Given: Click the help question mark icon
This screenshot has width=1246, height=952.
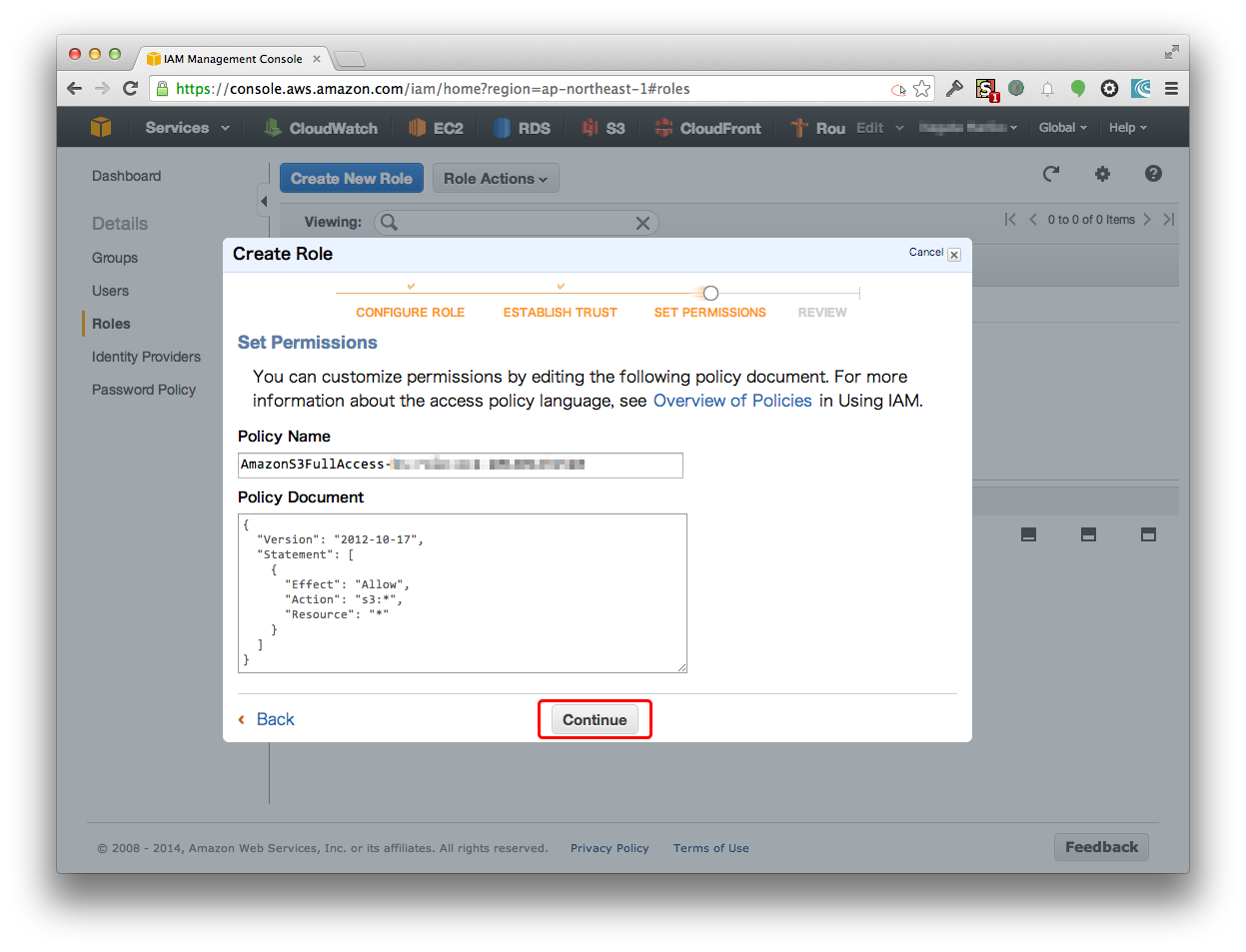Looking at the screenshot, I should tap(1153, 174).
